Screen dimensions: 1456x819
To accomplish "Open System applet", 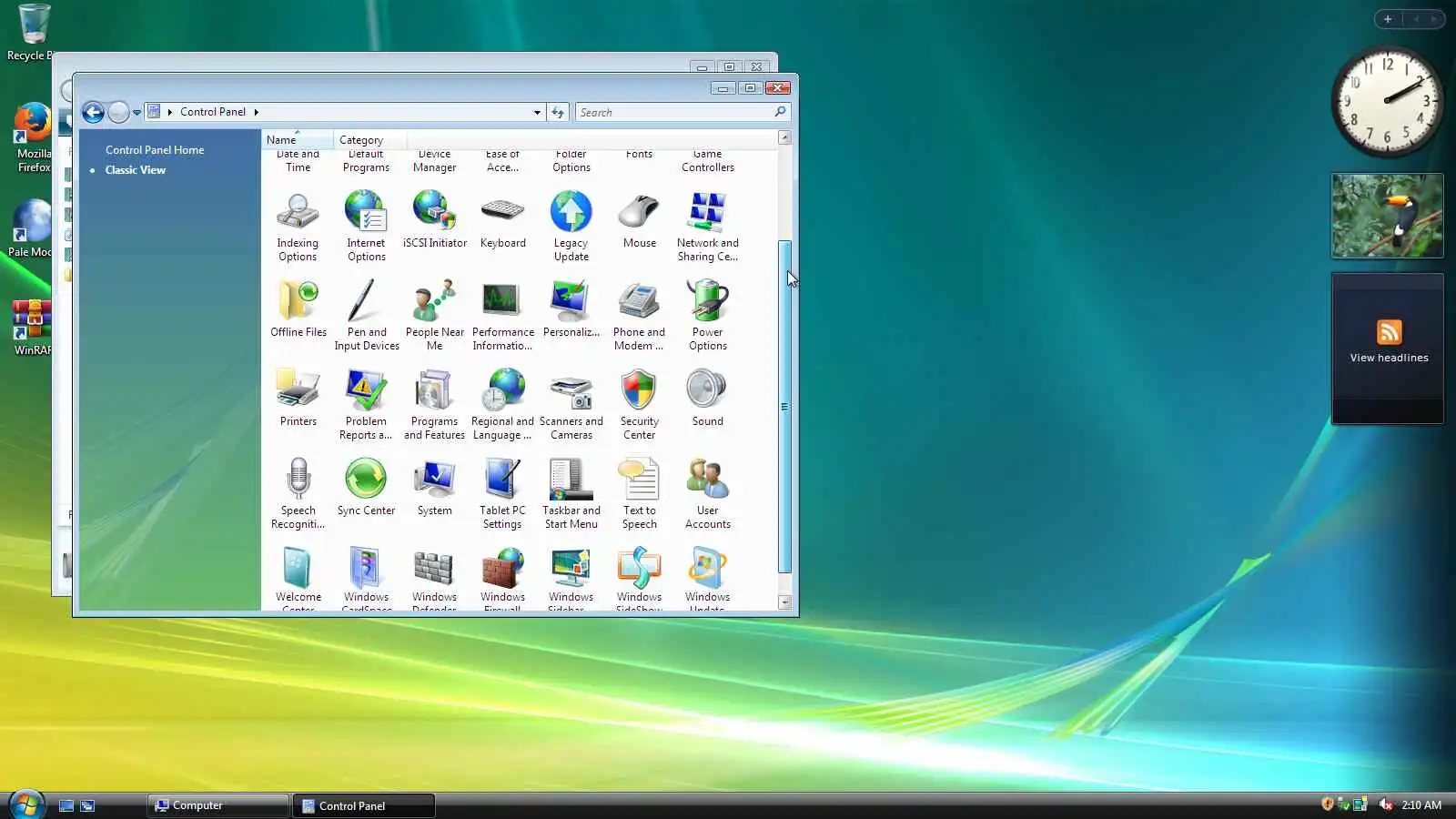I will coord(435,488).
